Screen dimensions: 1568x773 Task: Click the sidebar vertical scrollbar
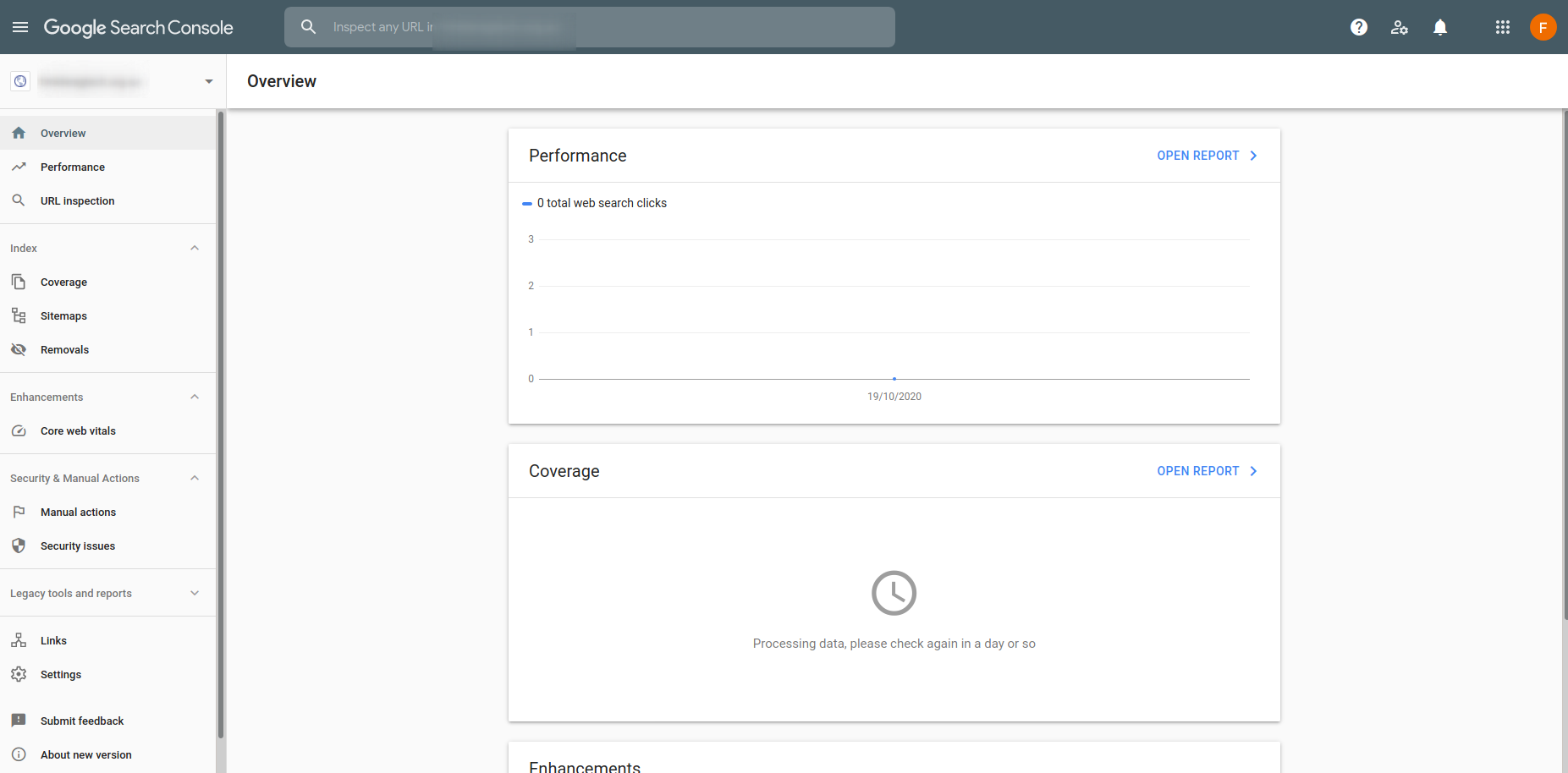221,423
